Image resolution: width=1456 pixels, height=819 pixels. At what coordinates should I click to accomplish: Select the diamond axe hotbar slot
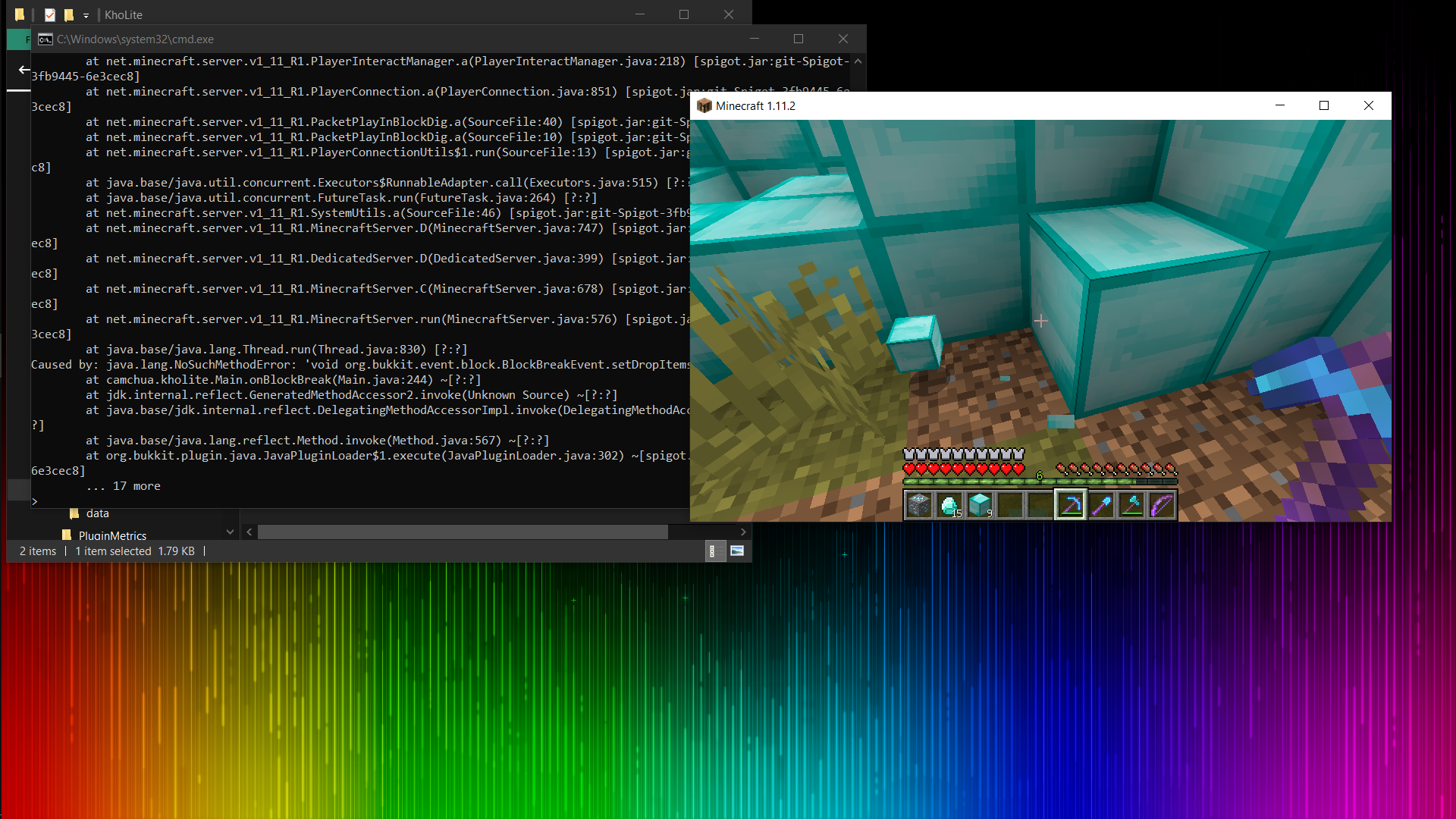pyautogui.click(x=1131, y=505)
